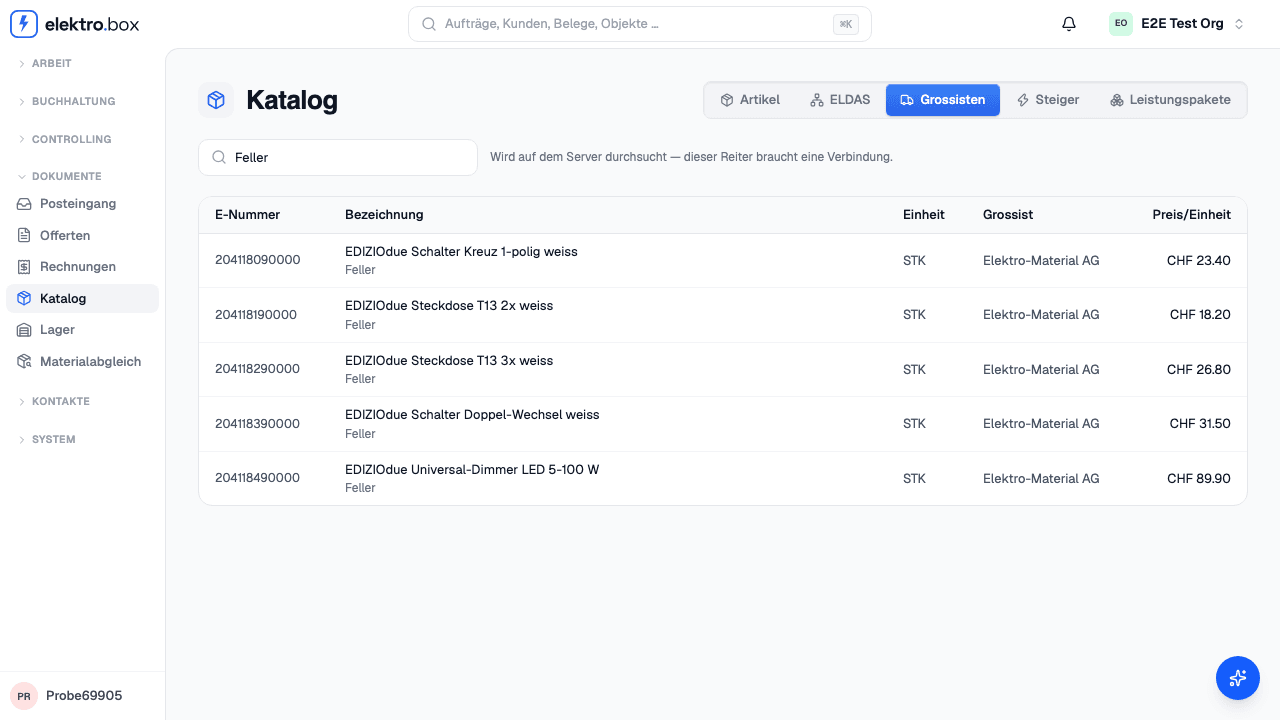
Task: Click the magnifier icon in the global search bar
Action: pos(429,24)
